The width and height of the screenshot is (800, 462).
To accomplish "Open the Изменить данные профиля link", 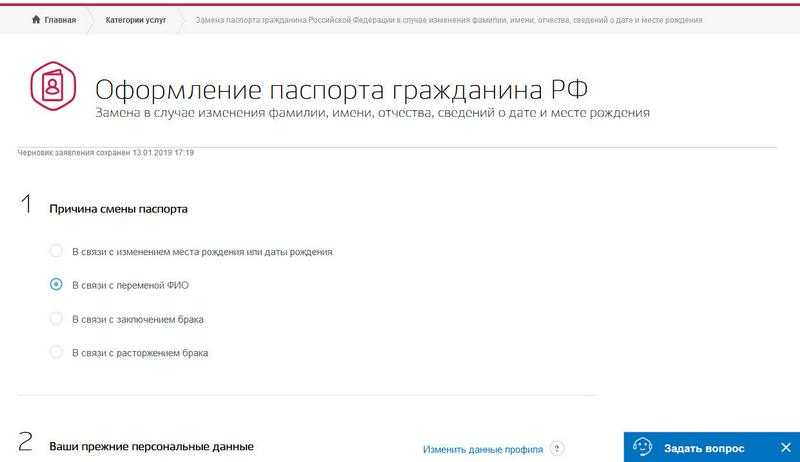I will (483, 449).
